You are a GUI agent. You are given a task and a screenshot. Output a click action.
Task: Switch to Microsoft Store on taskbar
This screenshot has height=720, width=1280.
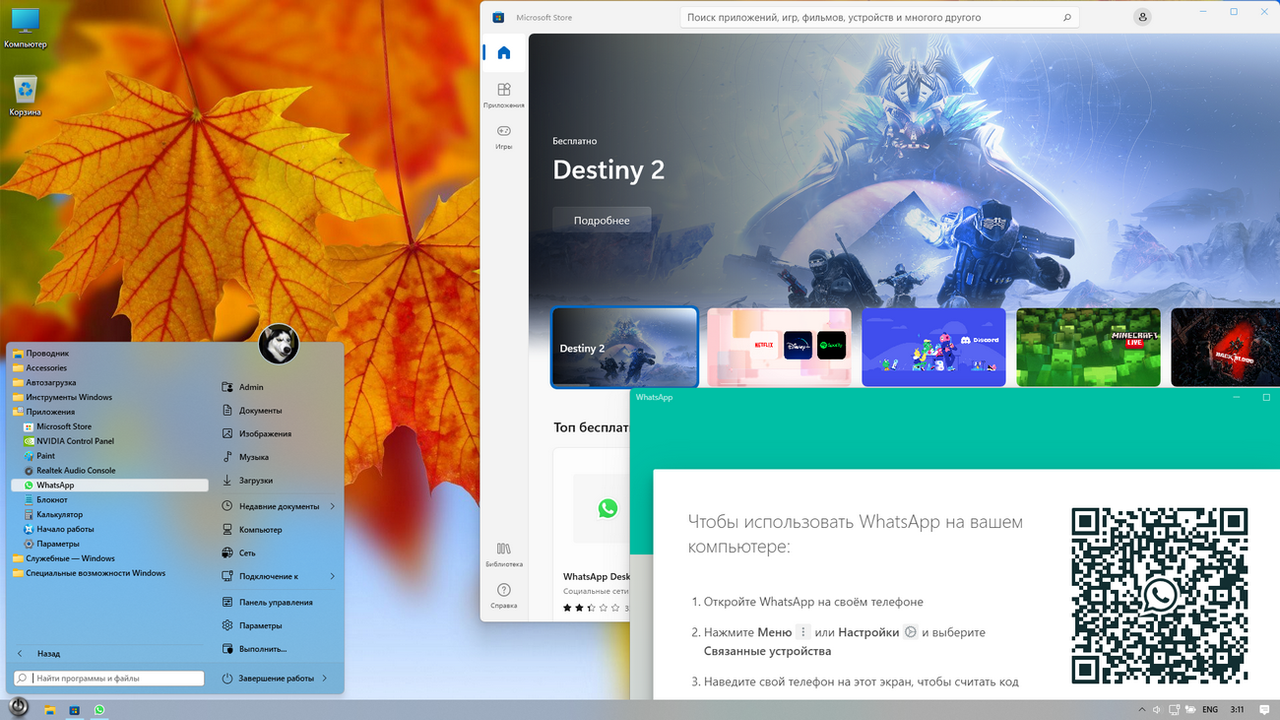tap(74, 710)
